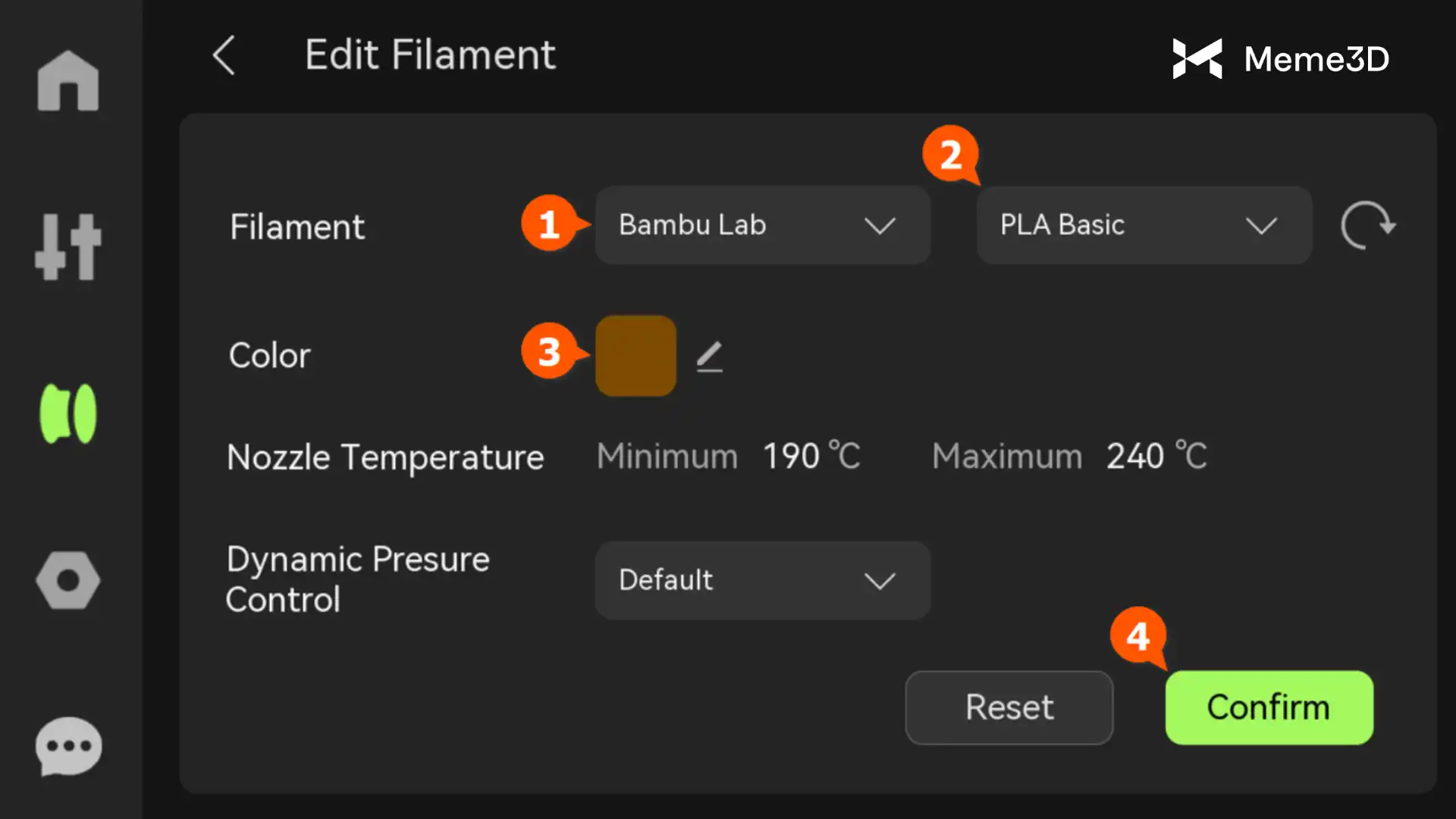Click the Nozzle Temperature label
This screenshot has height=819, width=1456.
(385, 457)
